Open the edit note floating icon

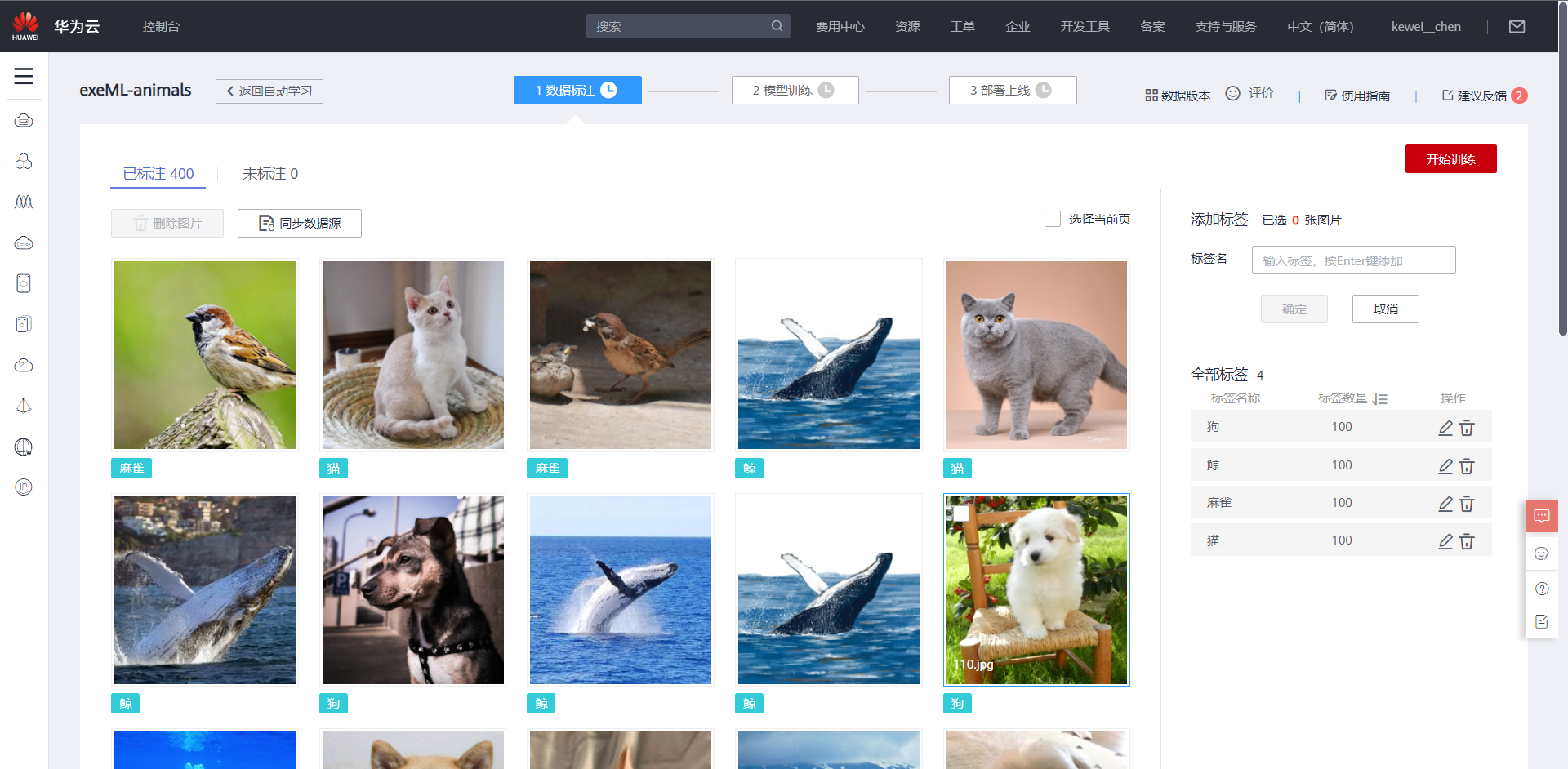coord(1542,622)
